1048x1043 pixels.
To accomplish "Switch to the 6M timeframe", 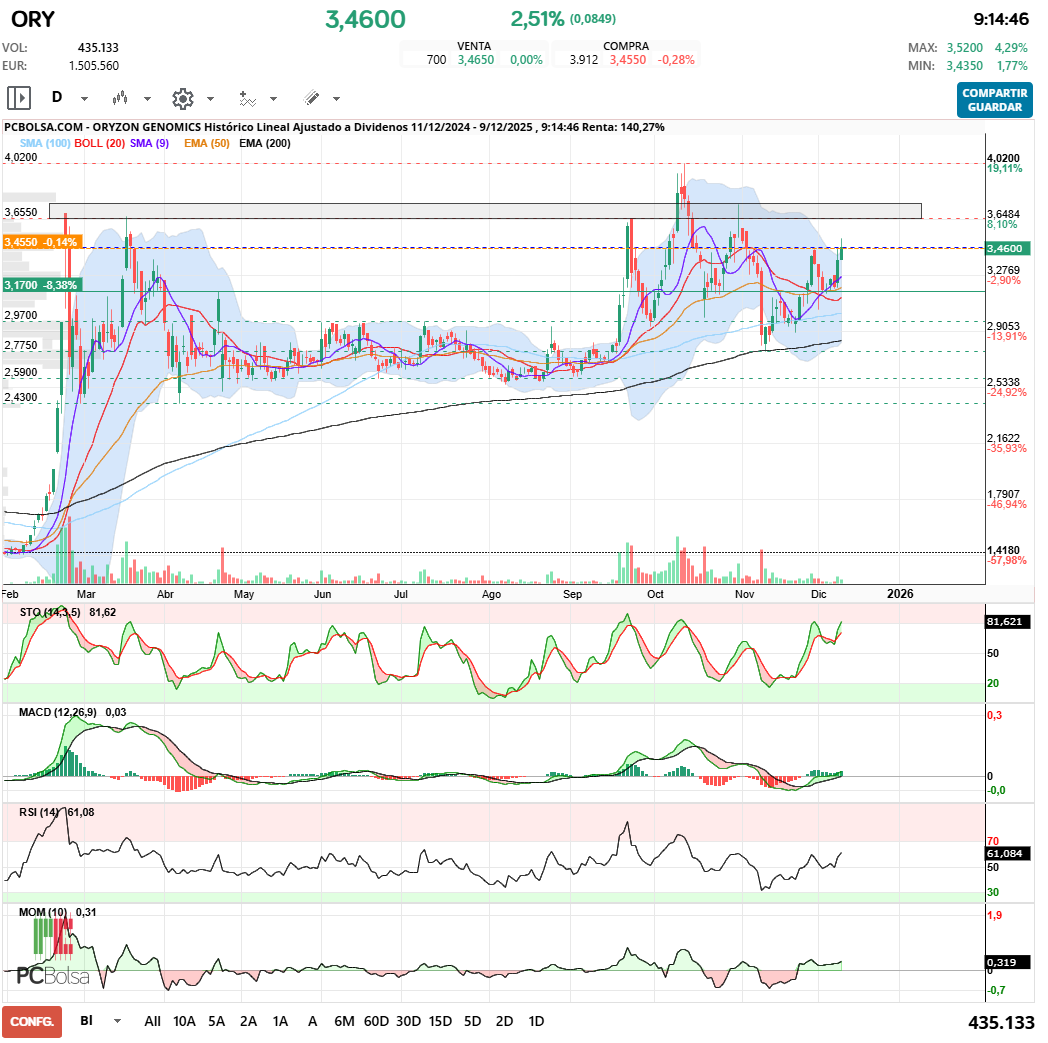I will click(343, 1022).
